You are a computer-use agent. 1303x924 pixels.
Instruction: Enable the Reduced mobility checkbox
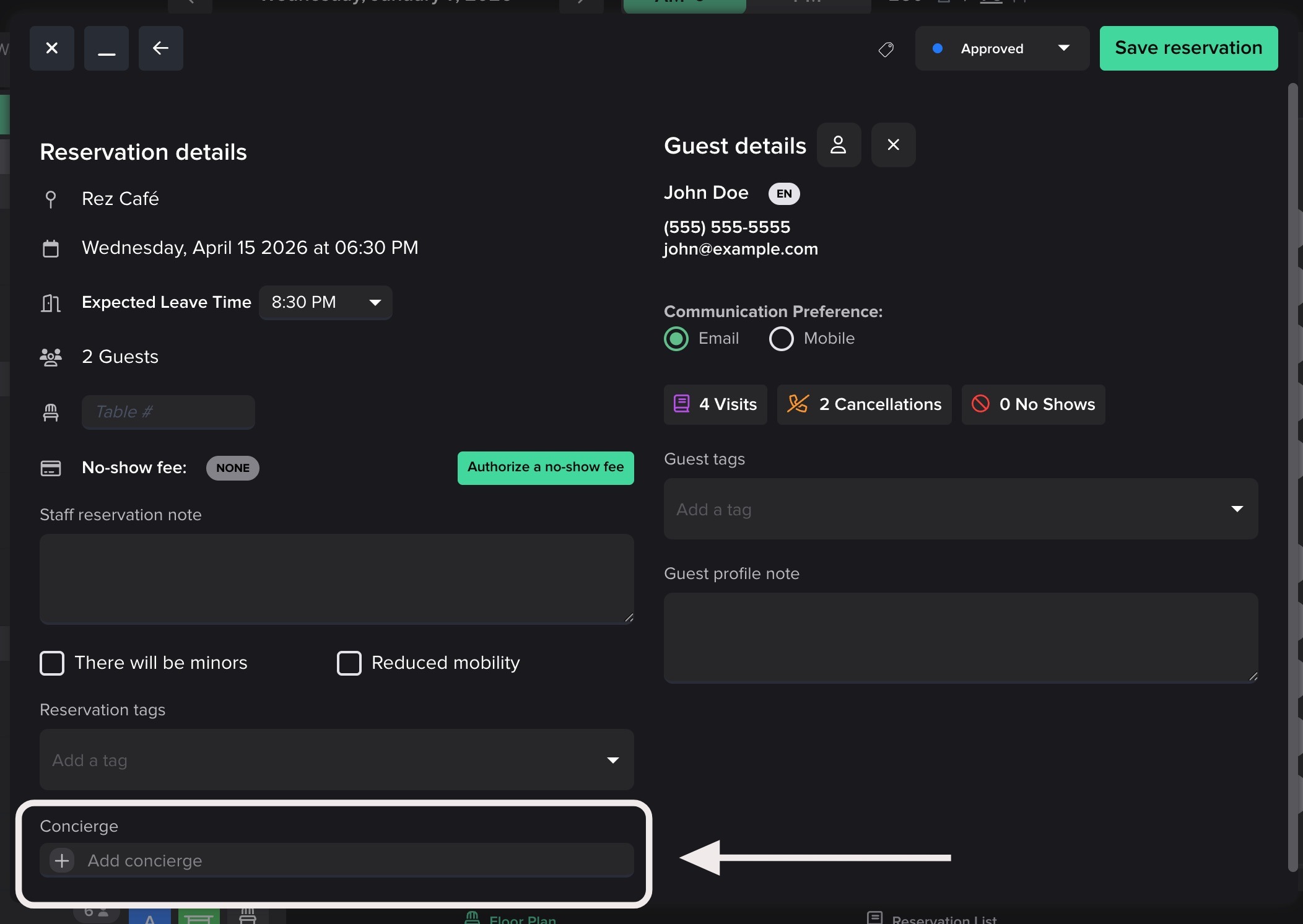(x=349, y=663)
